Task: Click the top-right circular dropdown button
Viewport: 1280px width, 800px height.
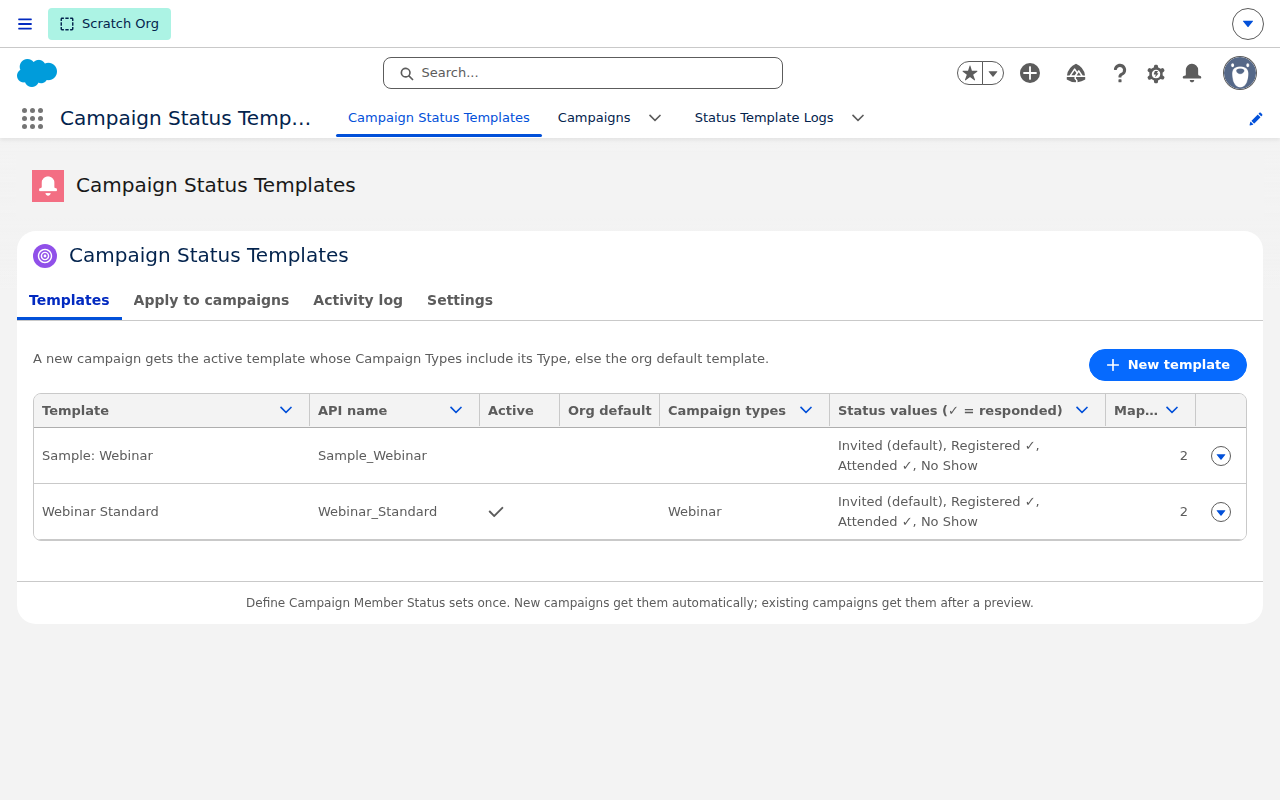Action: pyautogui.click(x=1248, y=24)
